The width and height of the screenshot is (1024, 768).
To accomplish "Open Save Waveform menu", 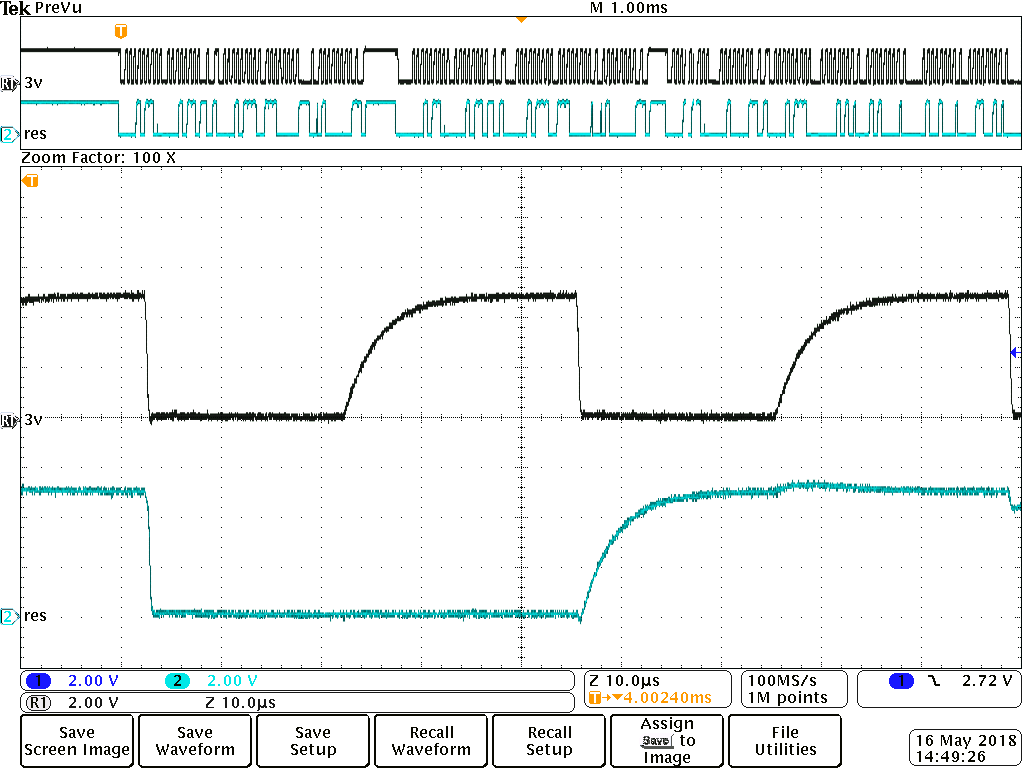I will pos(195,741).
